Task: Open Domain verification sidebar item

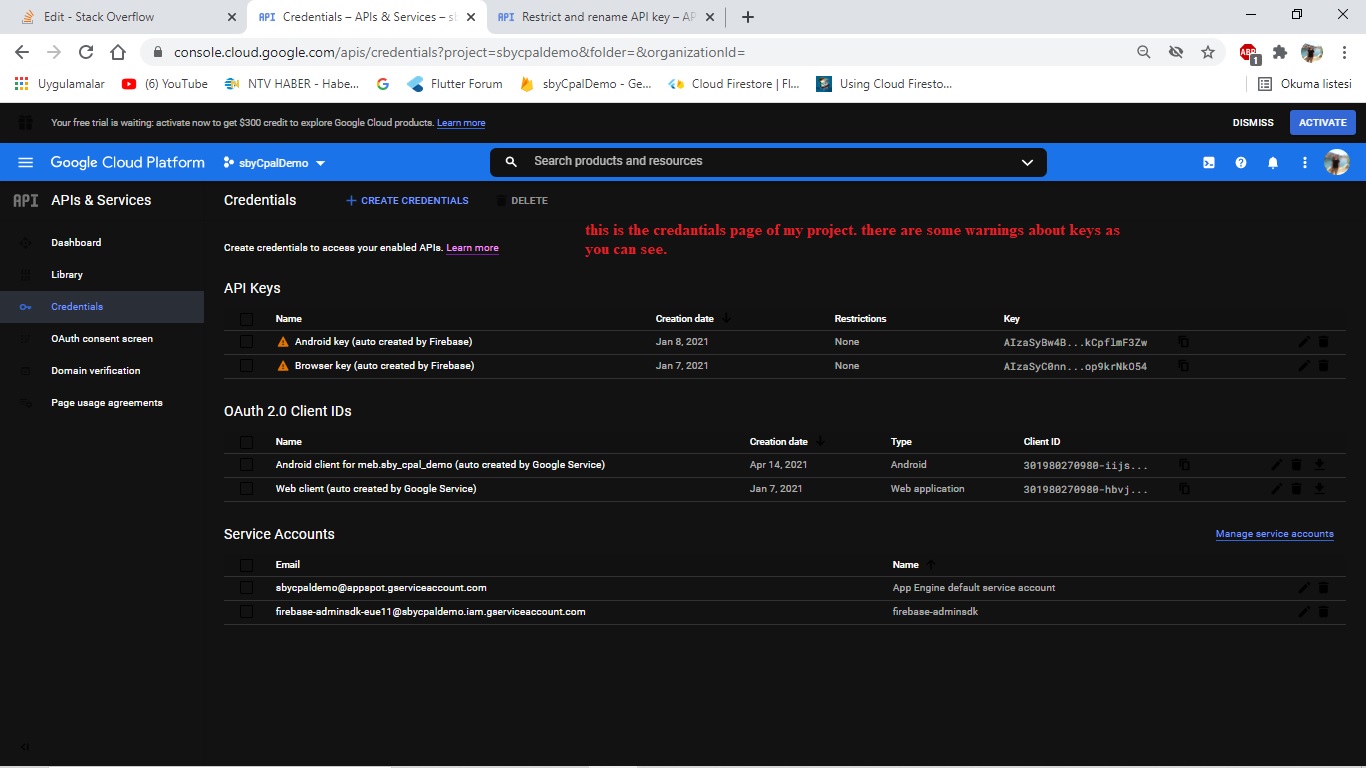Action: click(96, 371)
